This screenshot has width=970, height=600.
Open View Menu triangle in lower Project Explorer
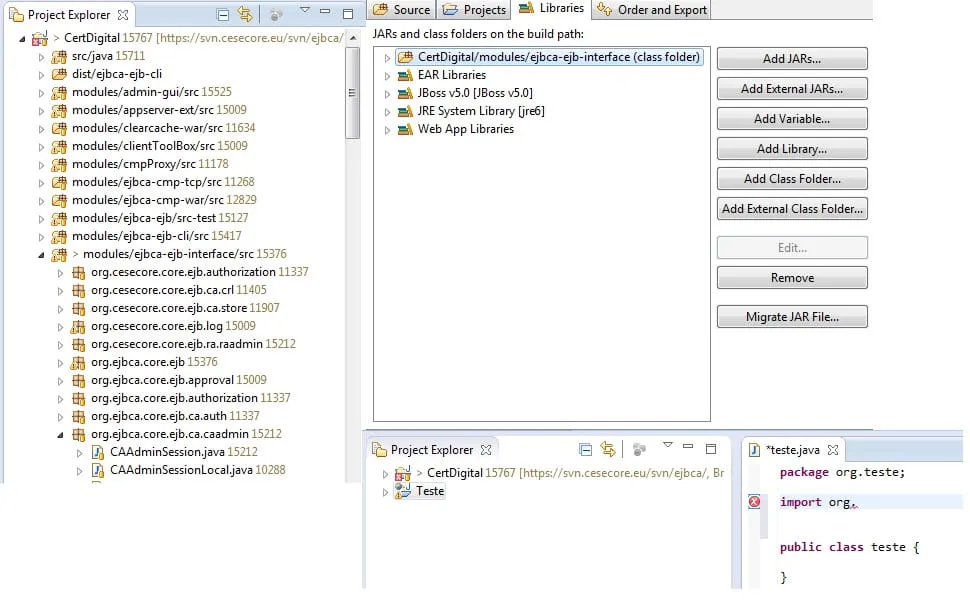[x=667, y=445]
